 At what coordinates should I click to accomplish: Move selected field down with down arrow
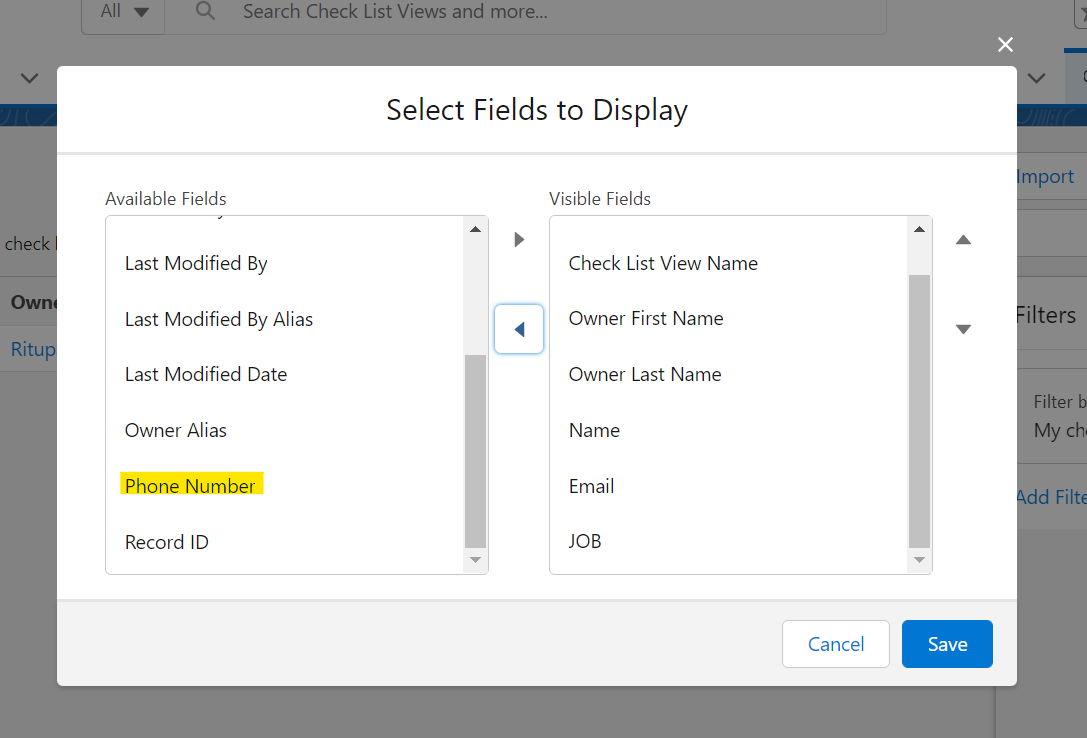pos(963,329)
